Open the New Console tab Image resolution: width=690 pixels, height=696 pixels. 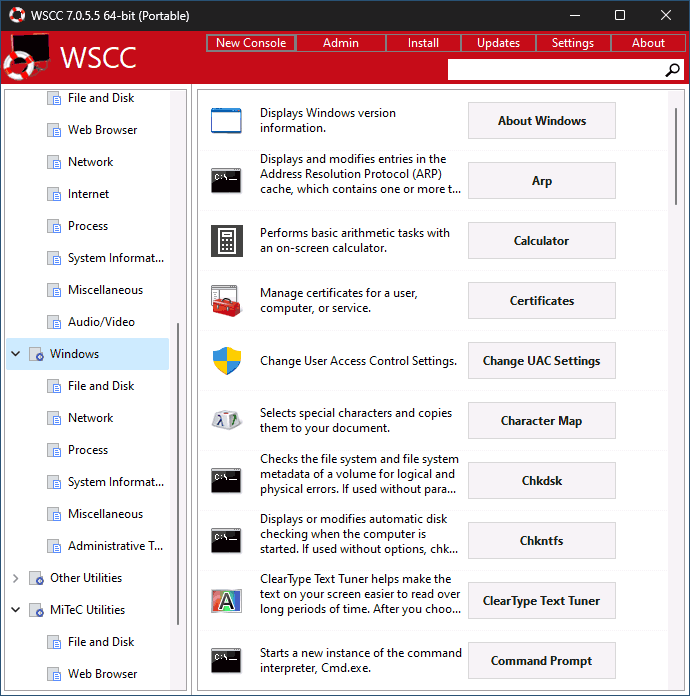tap(251, 43)
